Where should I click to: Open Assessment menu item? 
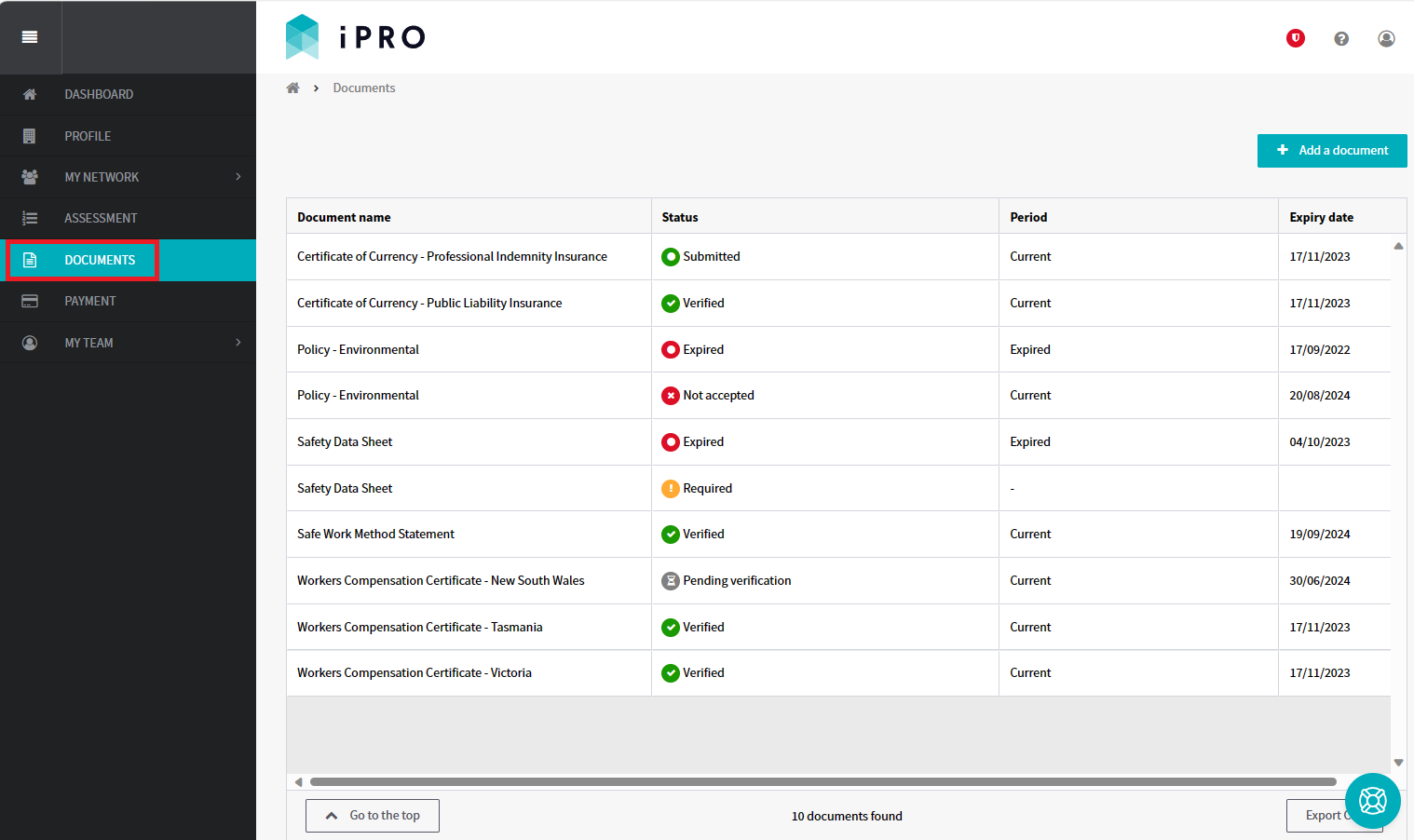128,218
